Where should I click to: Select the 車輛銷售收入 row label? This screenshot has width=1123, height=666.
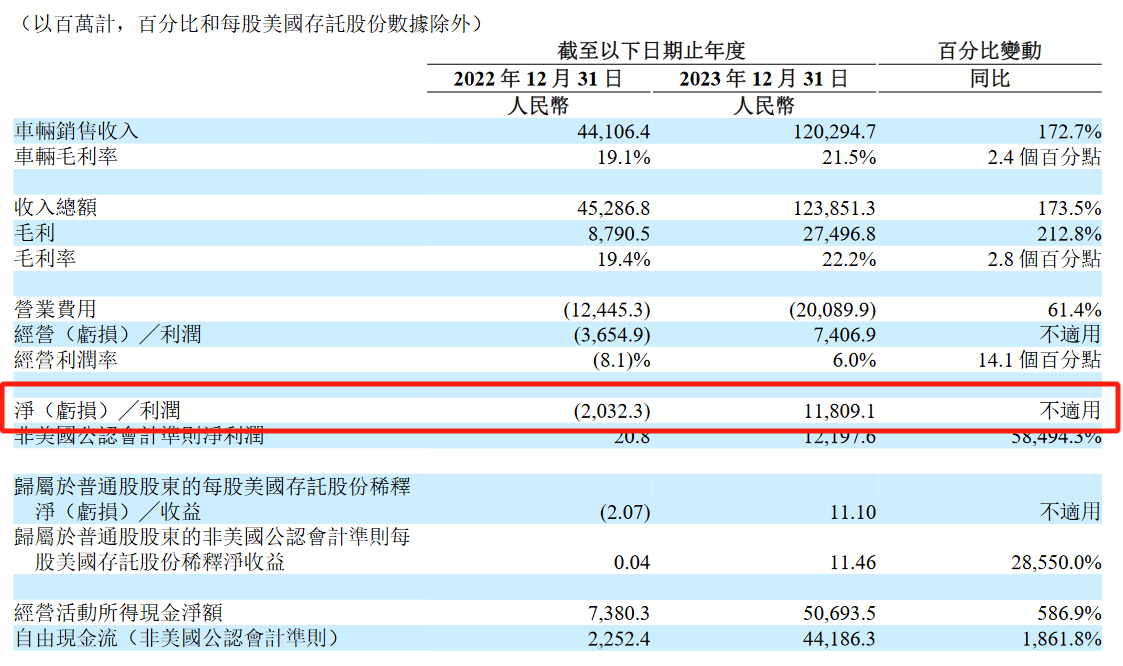(x=76, y=132)
